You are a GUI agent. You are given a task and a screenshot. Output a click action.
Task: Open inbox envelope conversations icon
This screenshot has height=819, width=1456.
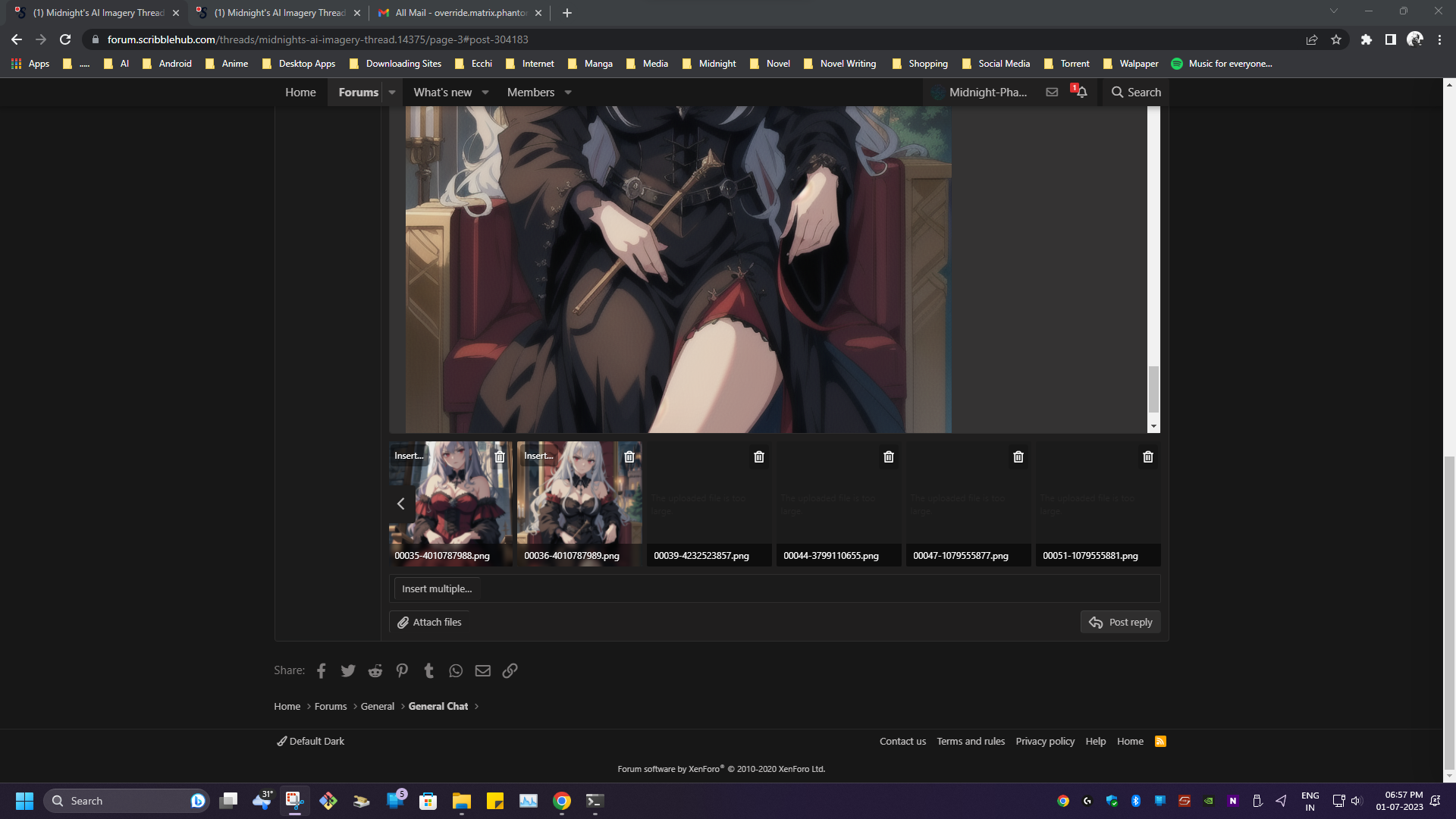1052,92
